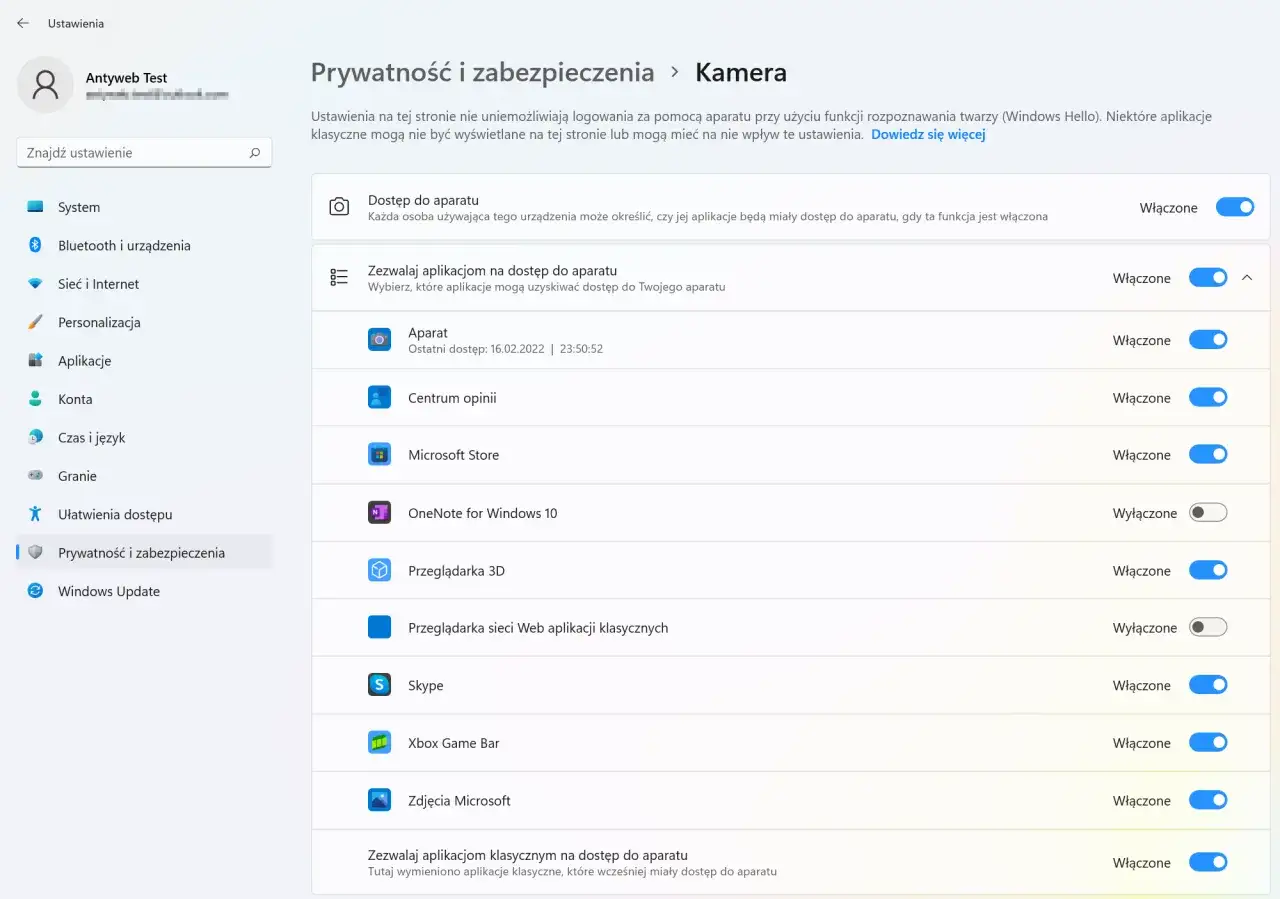1280x899 pixels.
Task: Open the System settings category
Action: coord(144,207)
